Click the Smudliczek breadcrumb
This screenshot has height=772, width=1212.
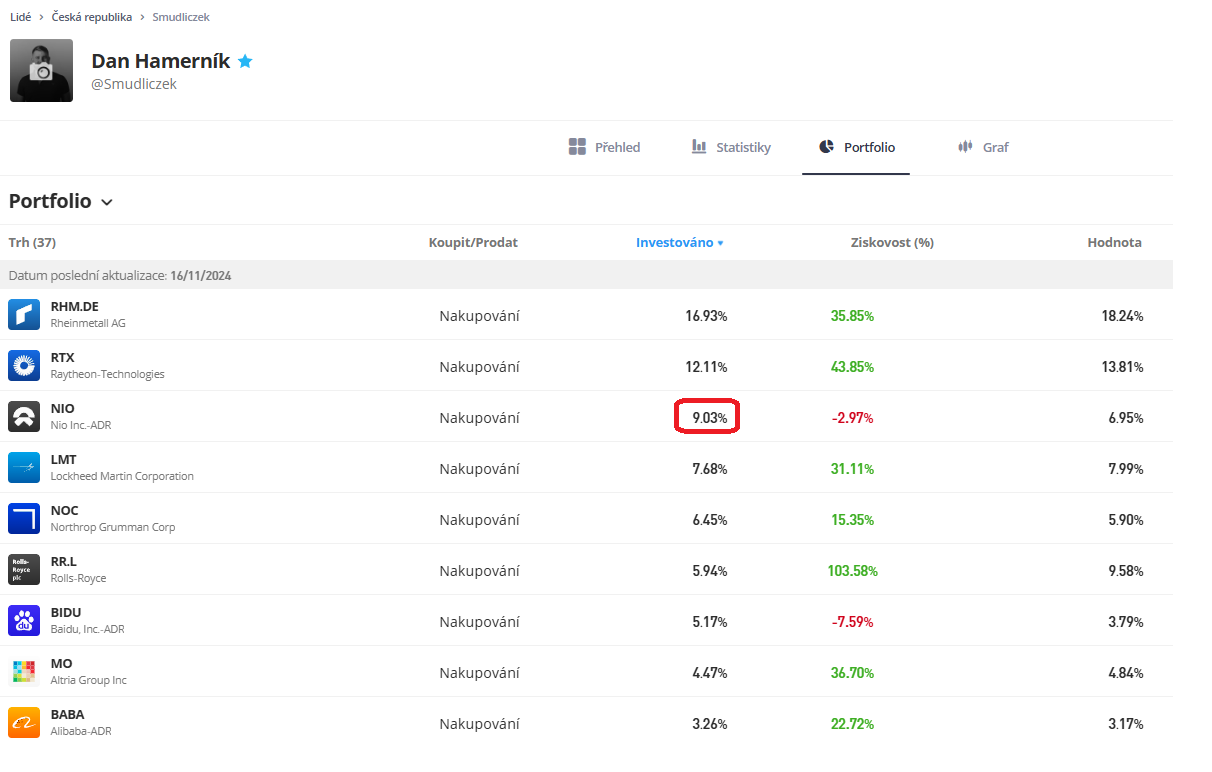tap(181, 17)
